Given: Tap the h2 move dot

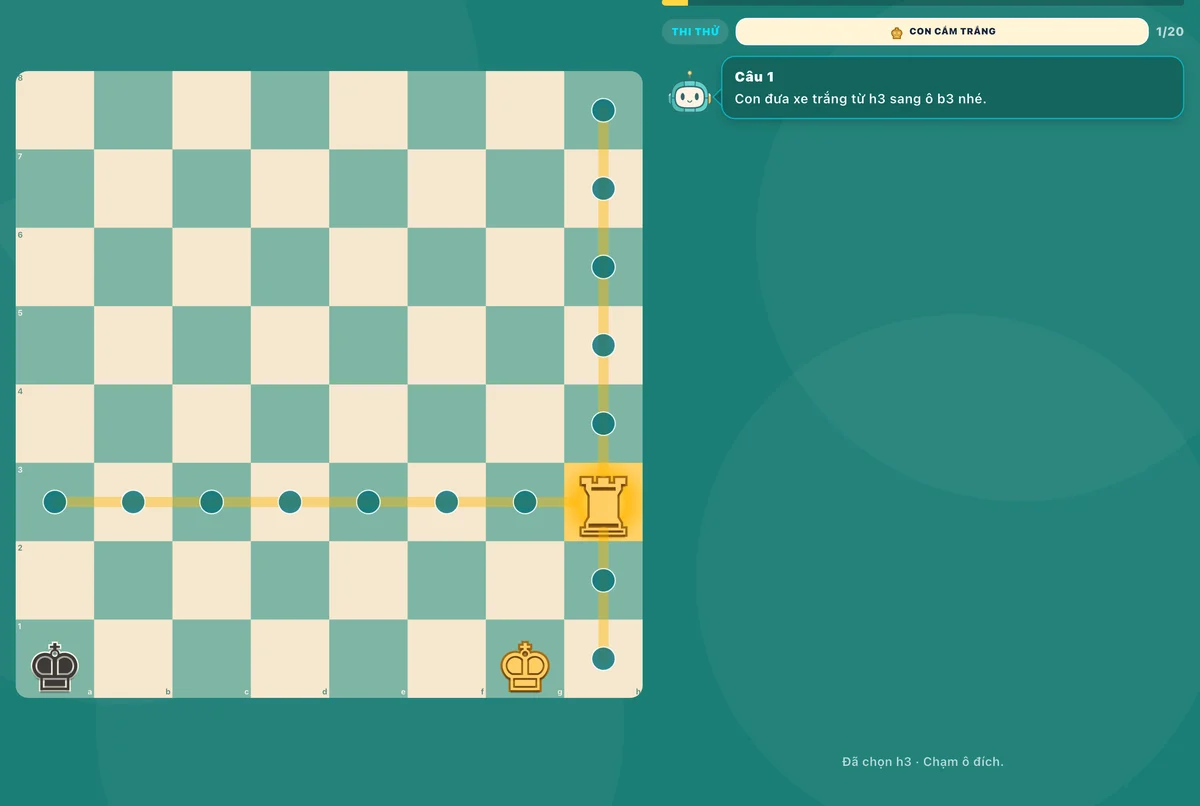Looking at the screenshot, I should [x=603, y=580].
